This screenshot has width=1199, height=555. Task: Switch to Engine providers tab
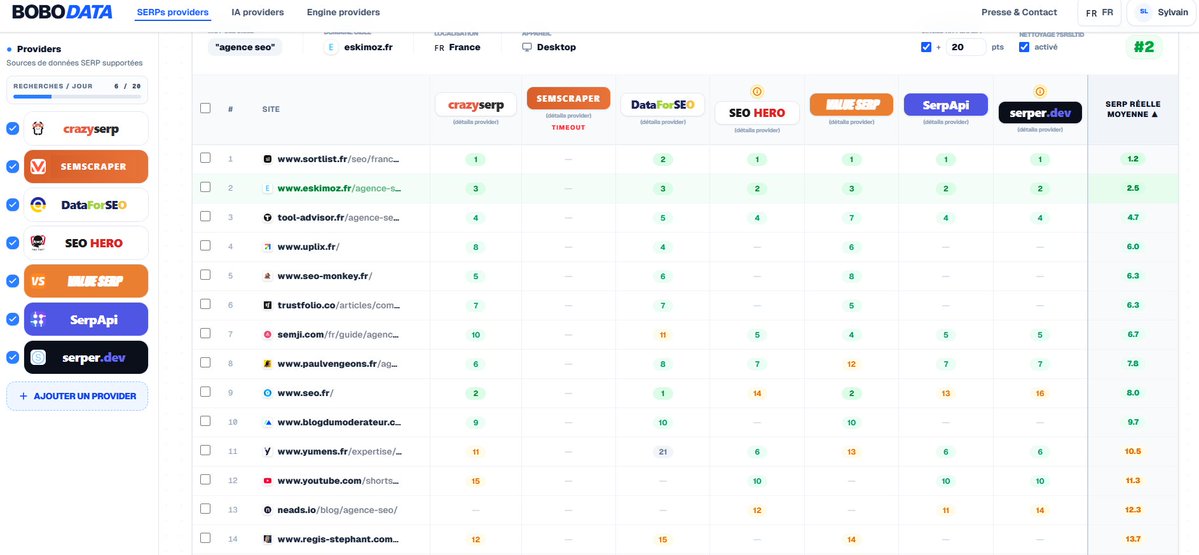click(343, 12)
